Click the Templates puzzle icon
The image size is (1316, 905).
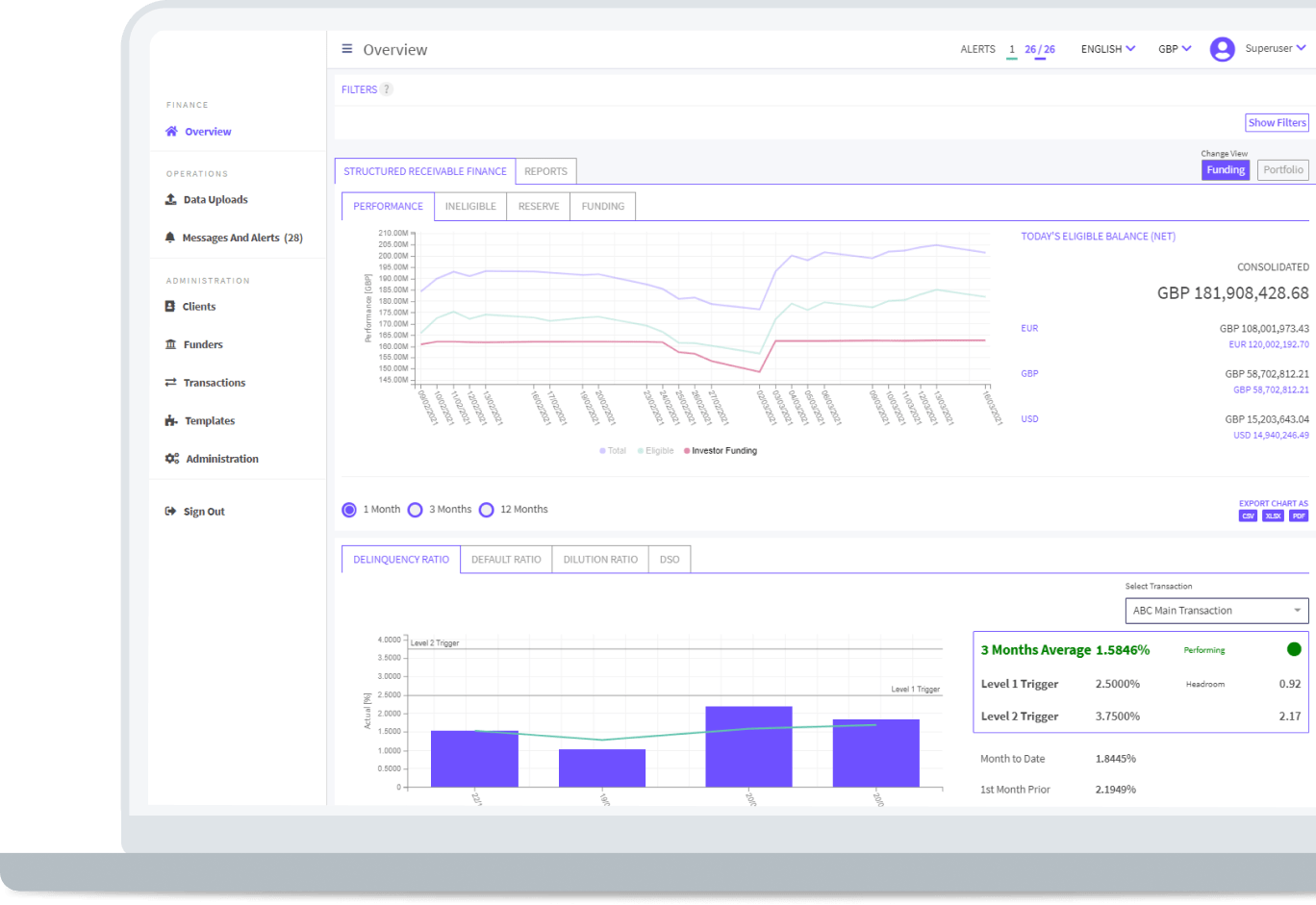click(171, 421)
